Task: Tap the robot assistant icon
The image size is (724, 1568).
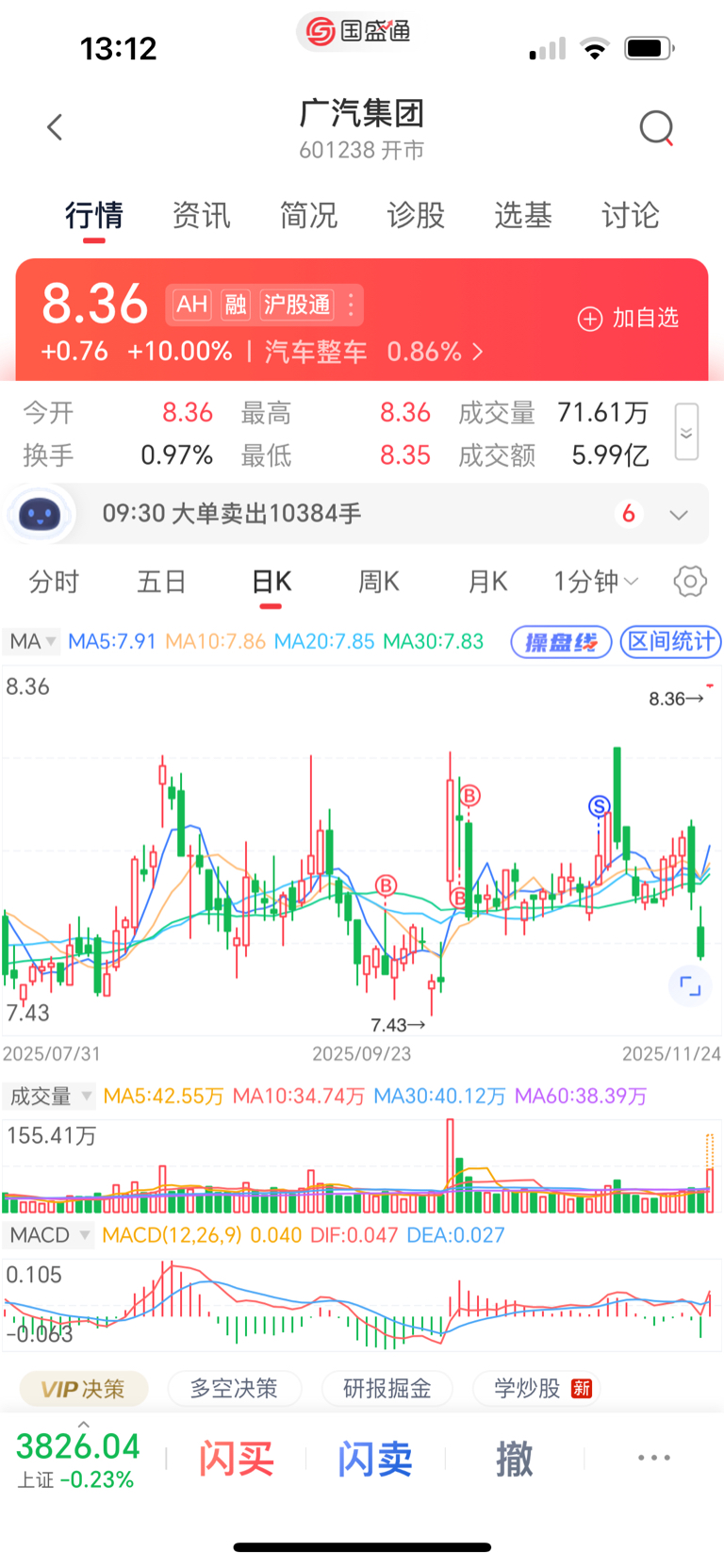Action: click(40, 515)
